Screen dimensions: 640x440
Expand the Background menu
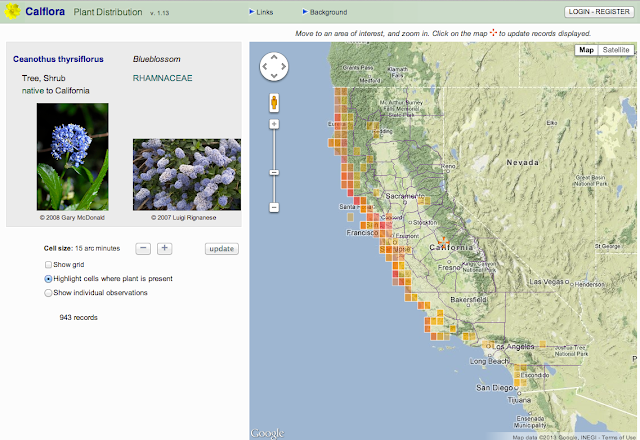[x=325, y=12]
